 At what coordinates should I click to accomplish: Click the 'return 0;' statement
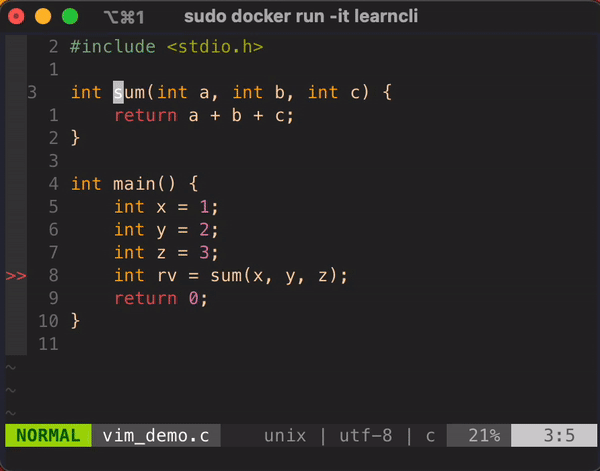(161, 298)
